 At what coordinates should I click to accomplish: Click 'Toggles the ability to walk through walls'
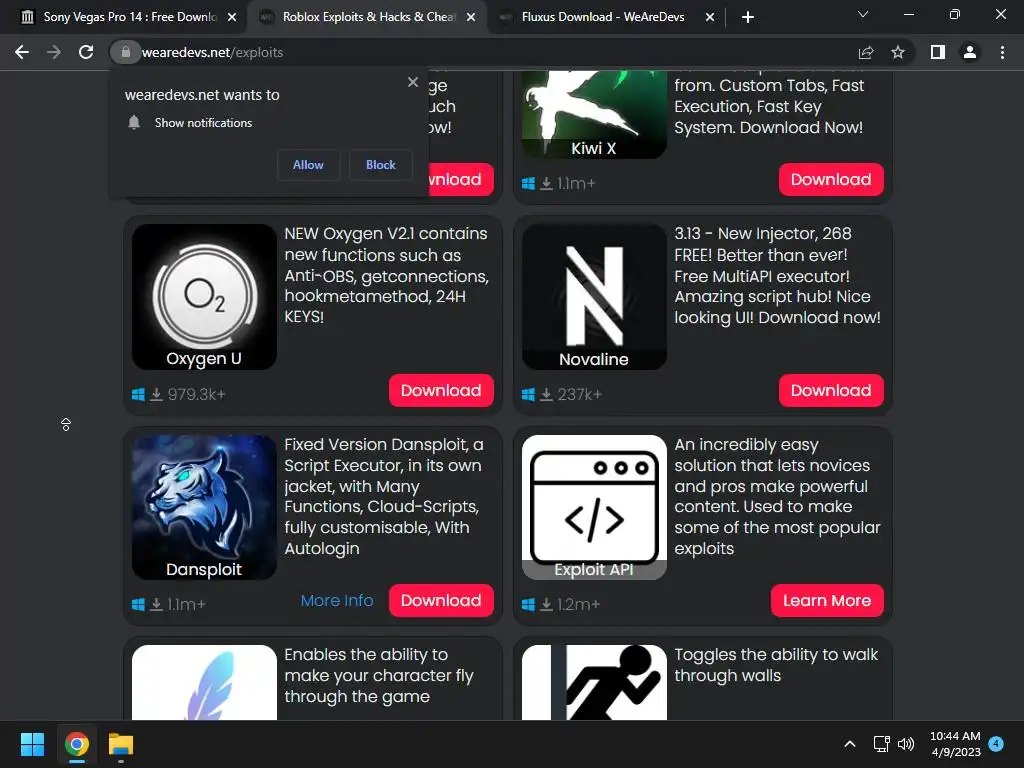coord(776,665)
